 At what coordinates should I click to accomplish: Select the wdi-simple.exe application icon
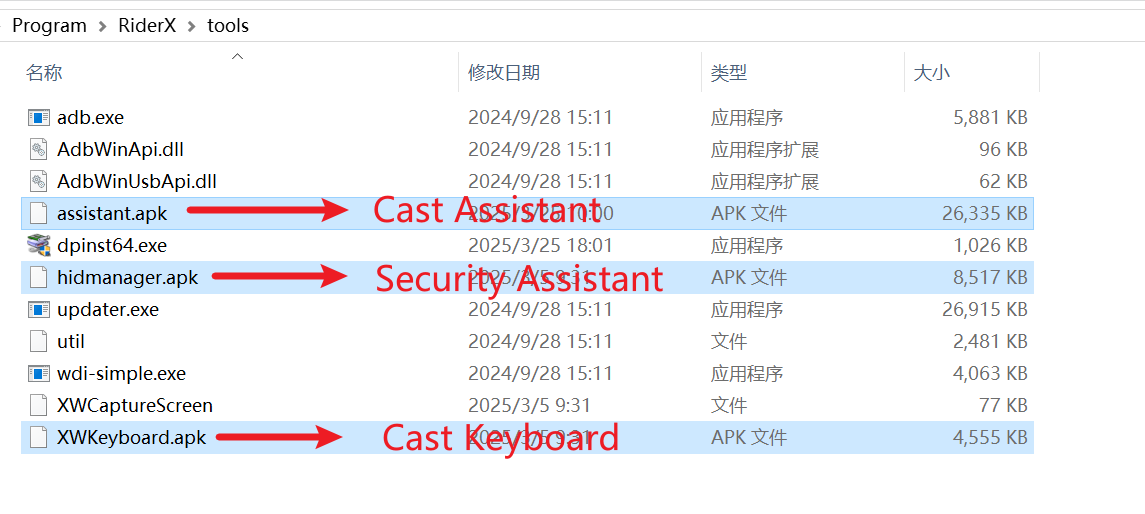pyautogui.click(x=39, y=374)
